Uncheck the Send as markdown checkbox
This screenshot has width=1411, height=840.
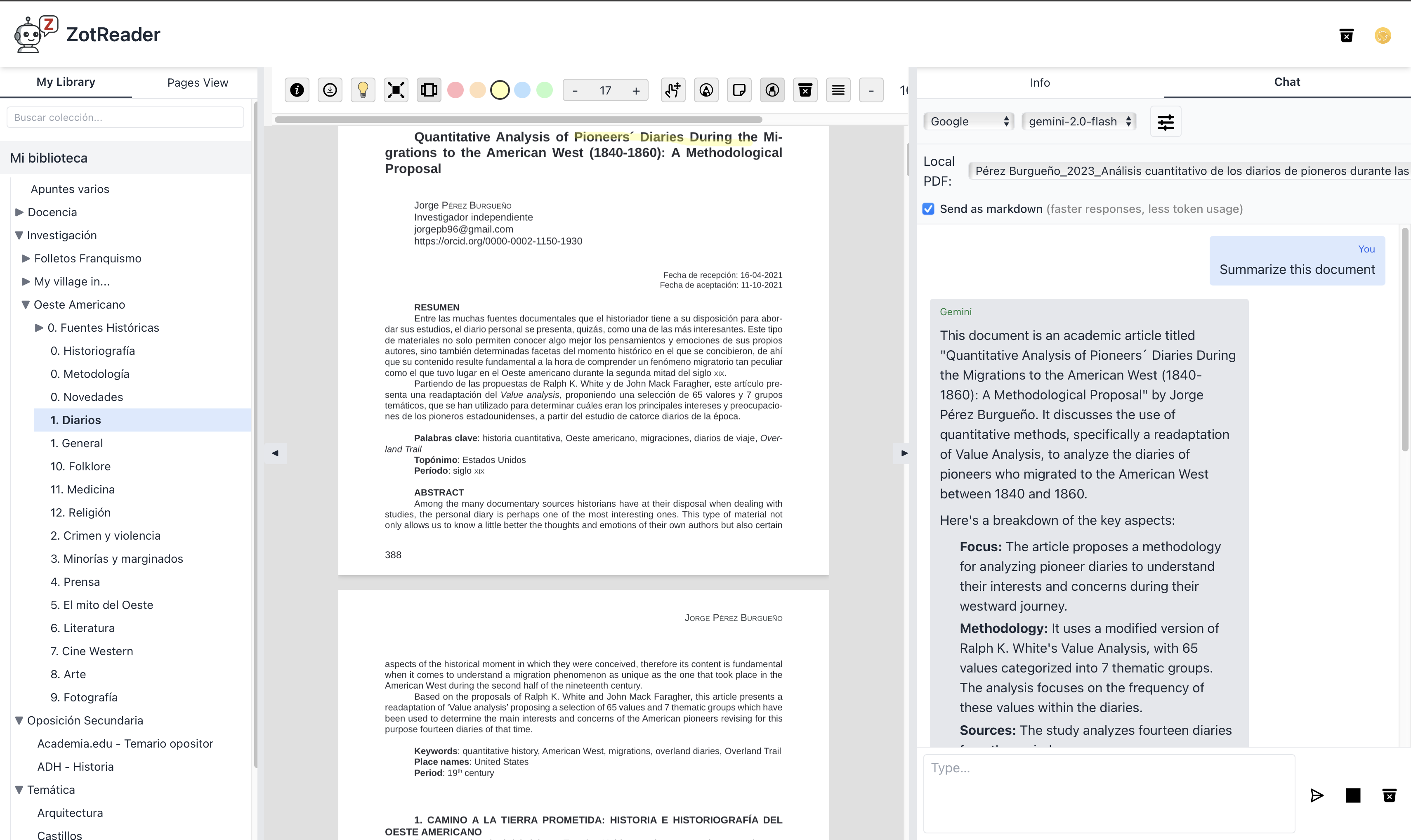(928, 209)
